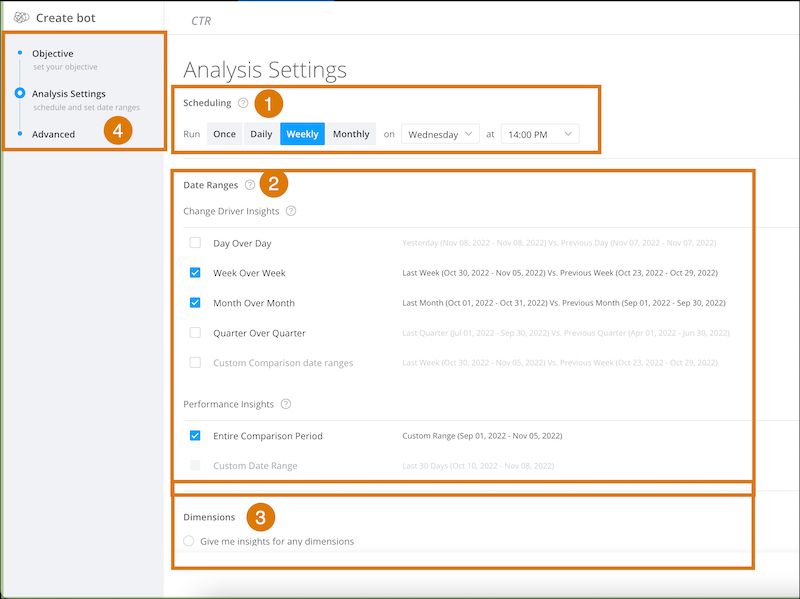Uncheck Entire Comparison Period checkbox
The height and width of the screenshot is (599, 800).
pyautogui.click(x=195, y=435)
